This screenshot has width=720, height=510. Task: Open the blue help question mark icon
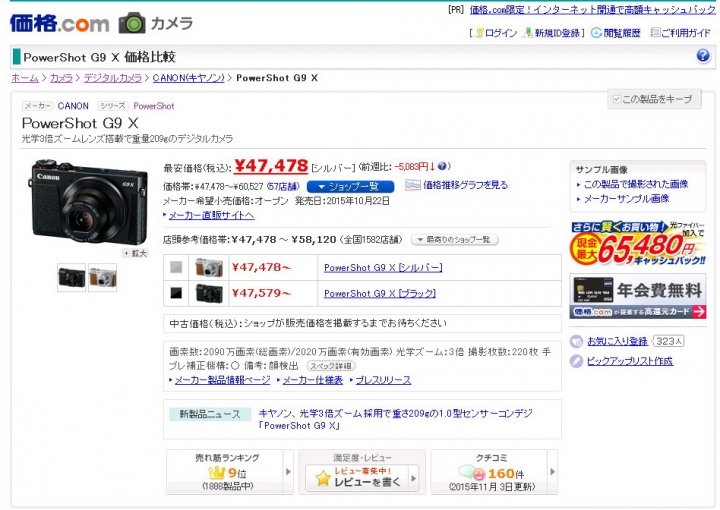tap(703, 56)
